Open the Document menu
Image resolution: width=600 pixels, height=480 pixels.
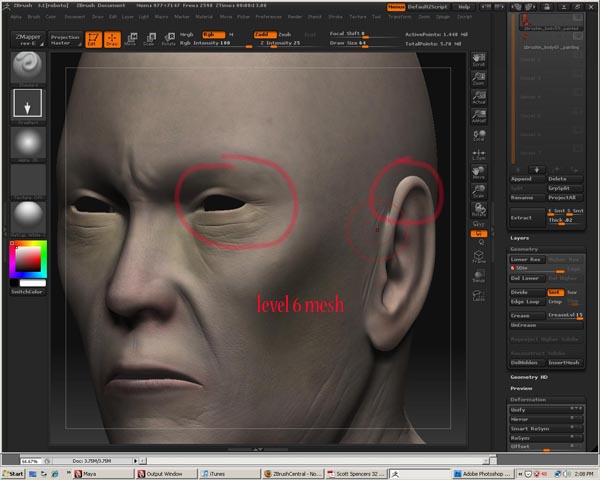[x=75, y=17]
